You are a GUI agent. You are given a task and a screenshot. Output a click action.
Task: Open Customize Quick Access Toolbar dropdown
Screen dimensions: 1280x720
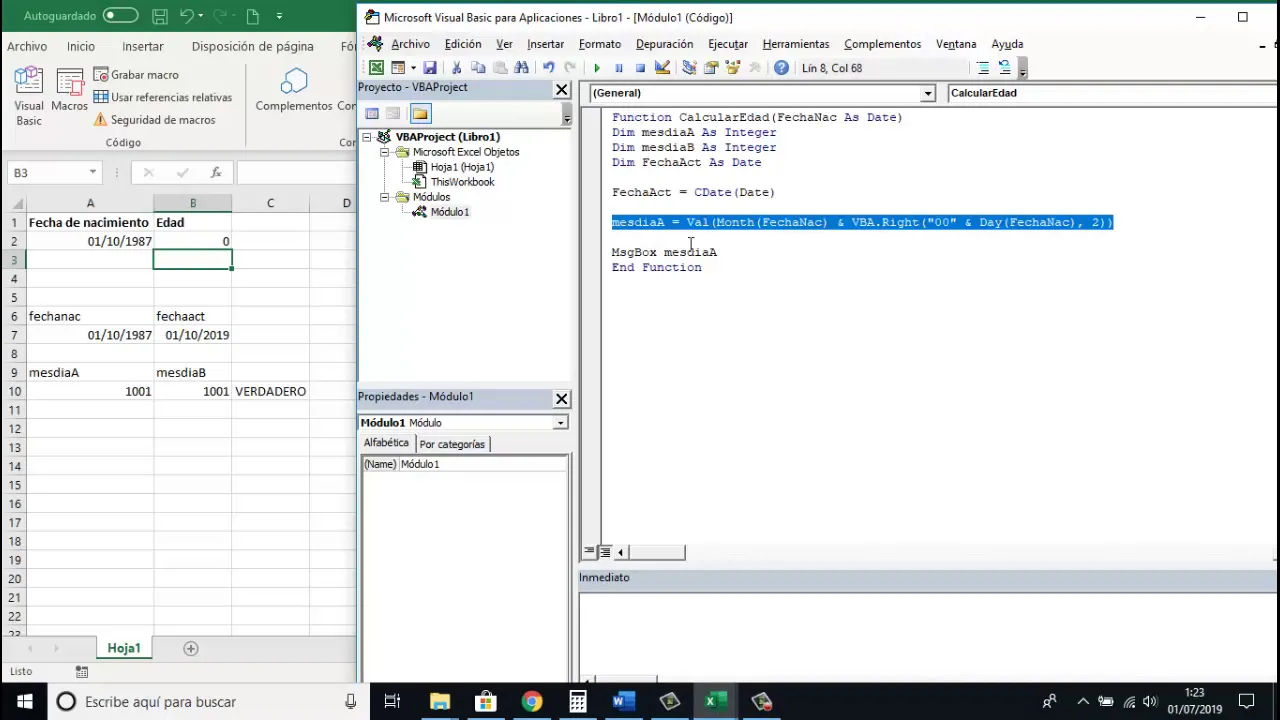279,16
